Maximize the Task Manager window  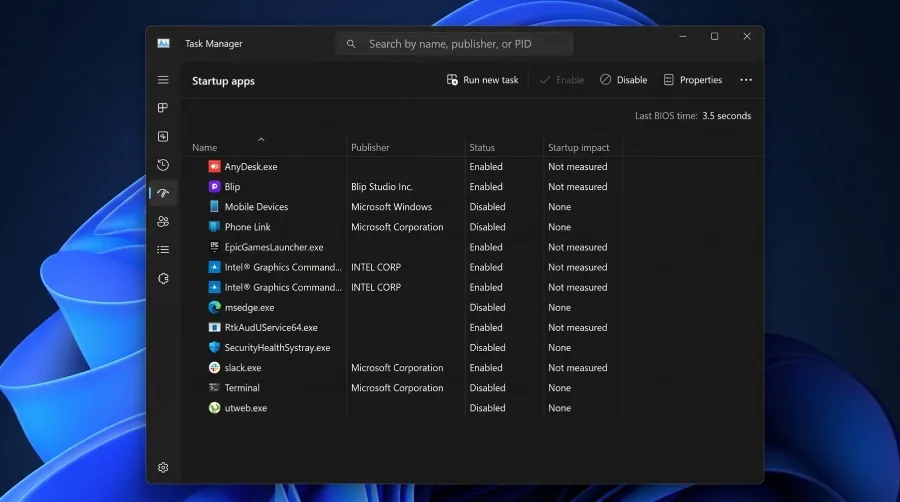[x=715, y=36]
